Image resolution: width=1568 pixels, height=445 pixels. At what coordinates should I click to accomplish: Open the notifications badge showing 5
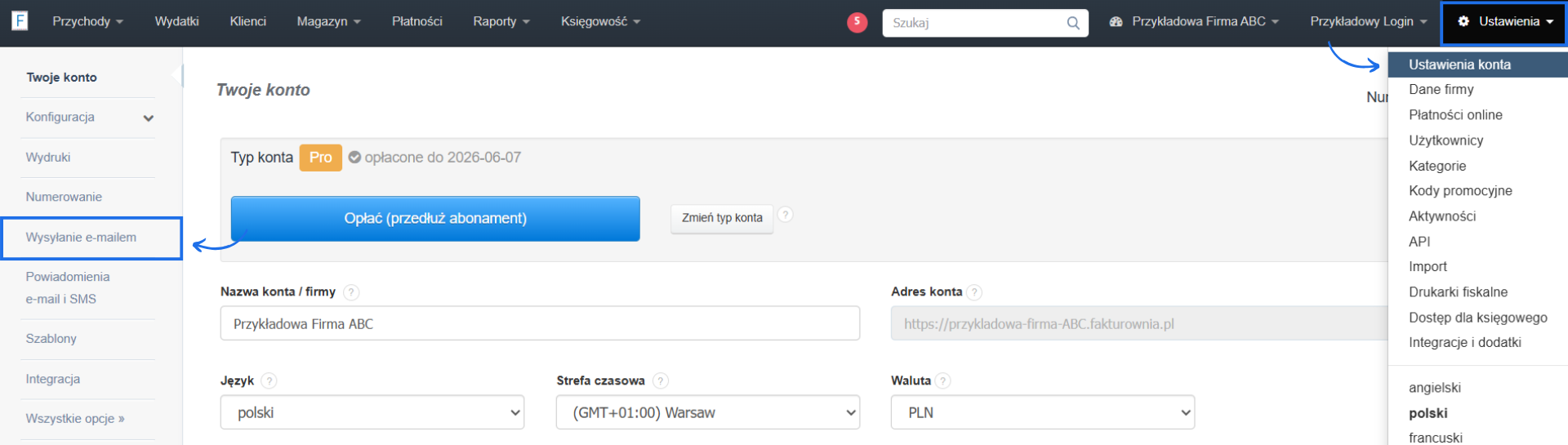point(857,22)
